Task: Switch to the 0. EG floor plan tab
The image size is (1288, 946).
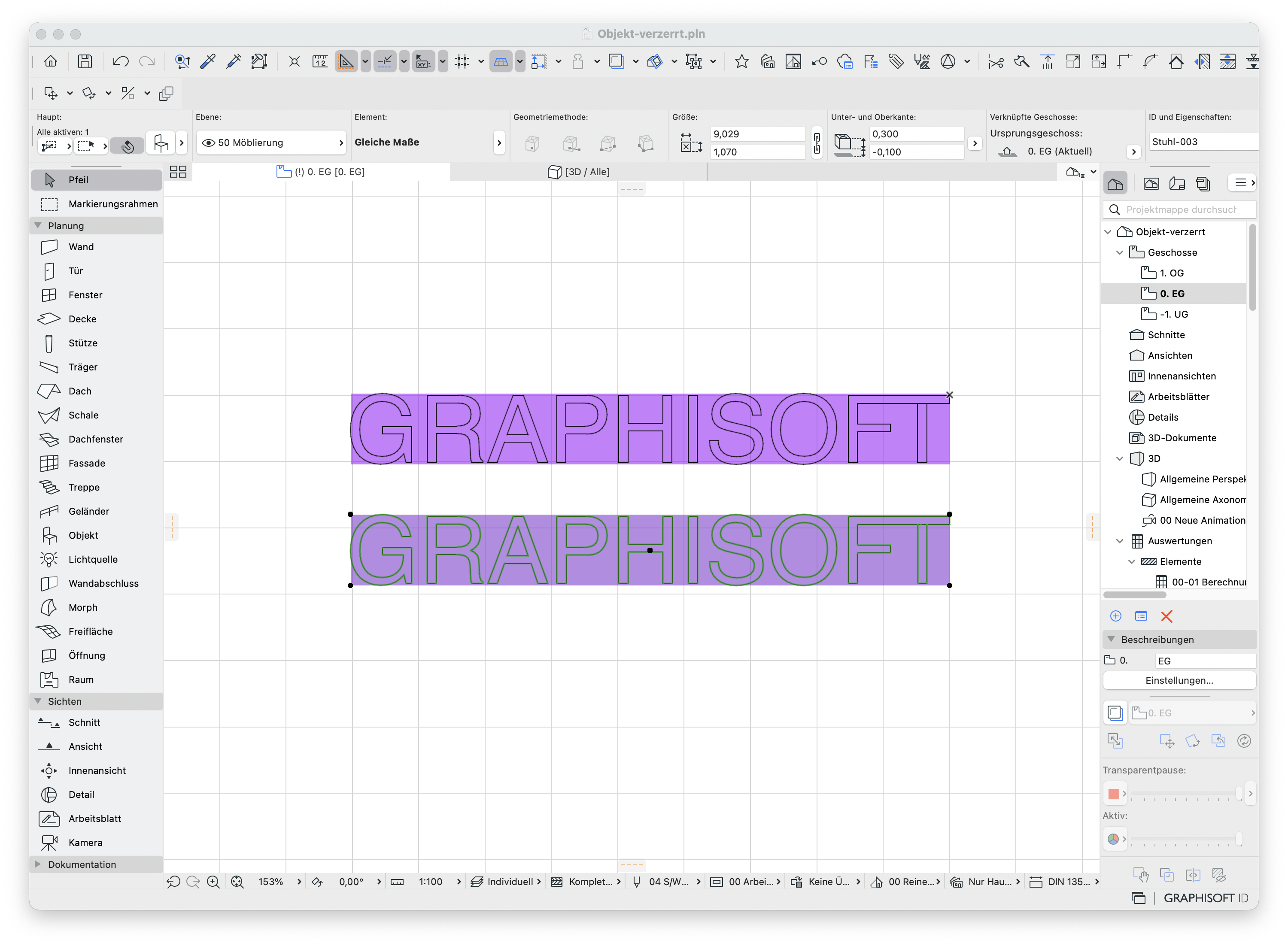Action: click(x=321, y=172)
